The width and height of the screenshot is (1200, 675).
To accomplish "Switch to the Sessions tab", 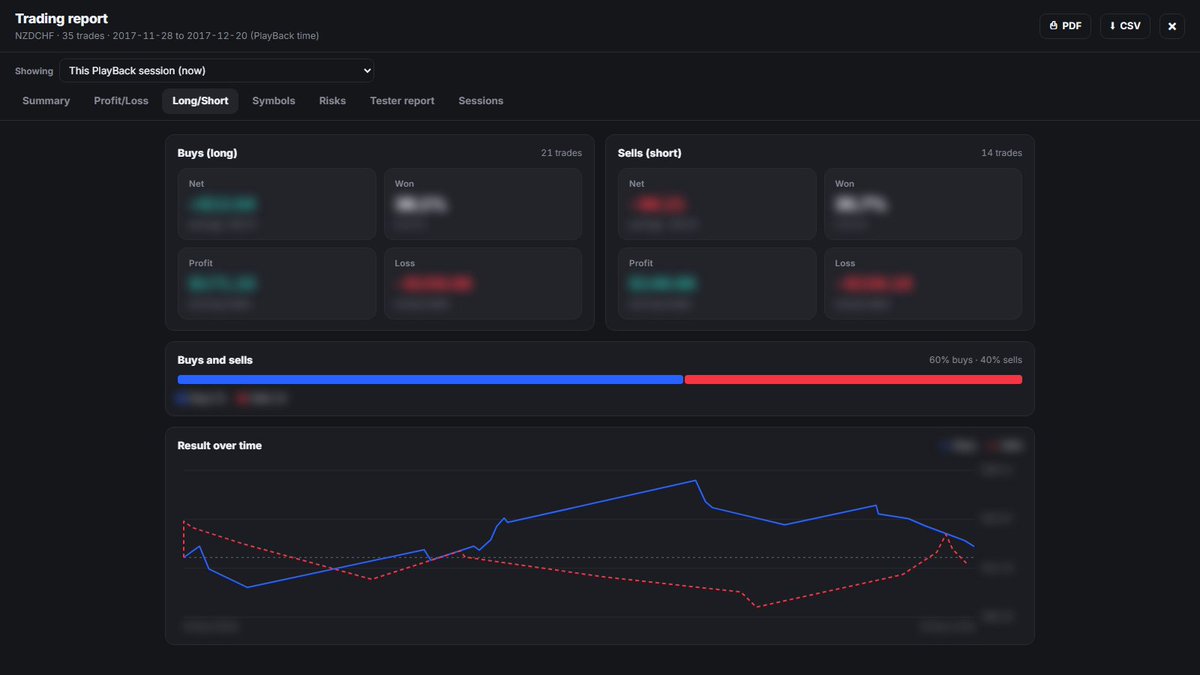I will (481, 101).
